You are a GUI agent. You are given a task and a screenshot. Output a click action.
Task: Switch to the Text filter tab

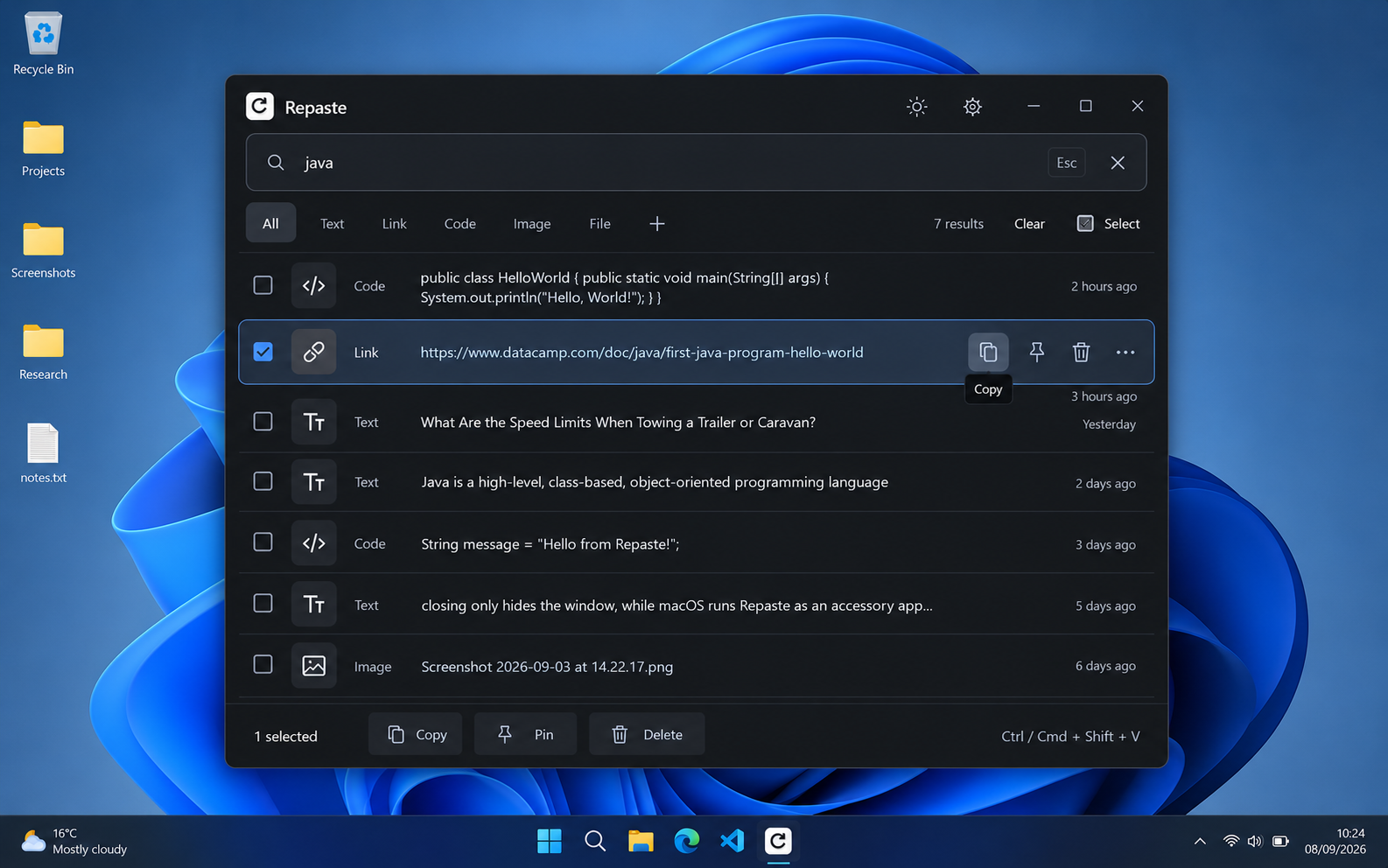point(333,224)
